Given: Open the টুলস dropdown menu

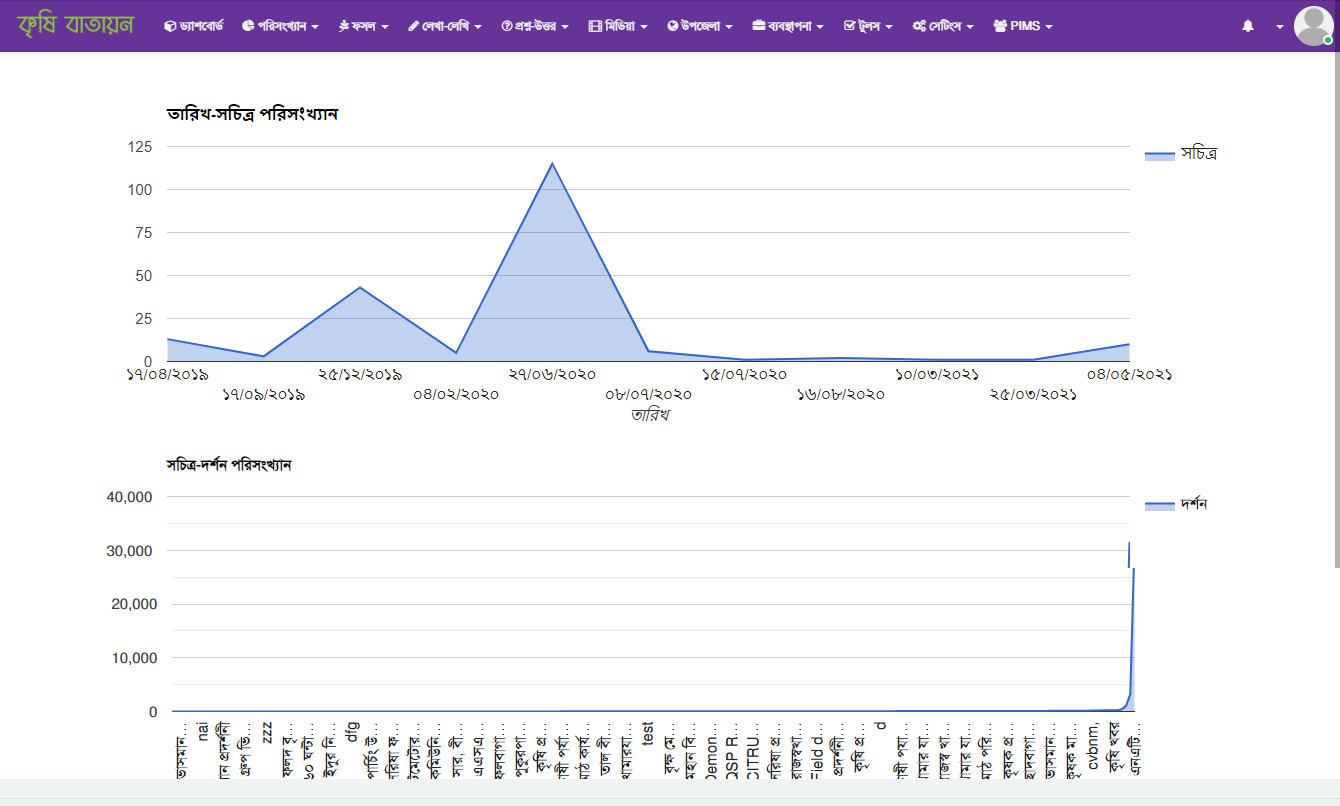Looking at the screenshot, I should [x=868, y=26].
